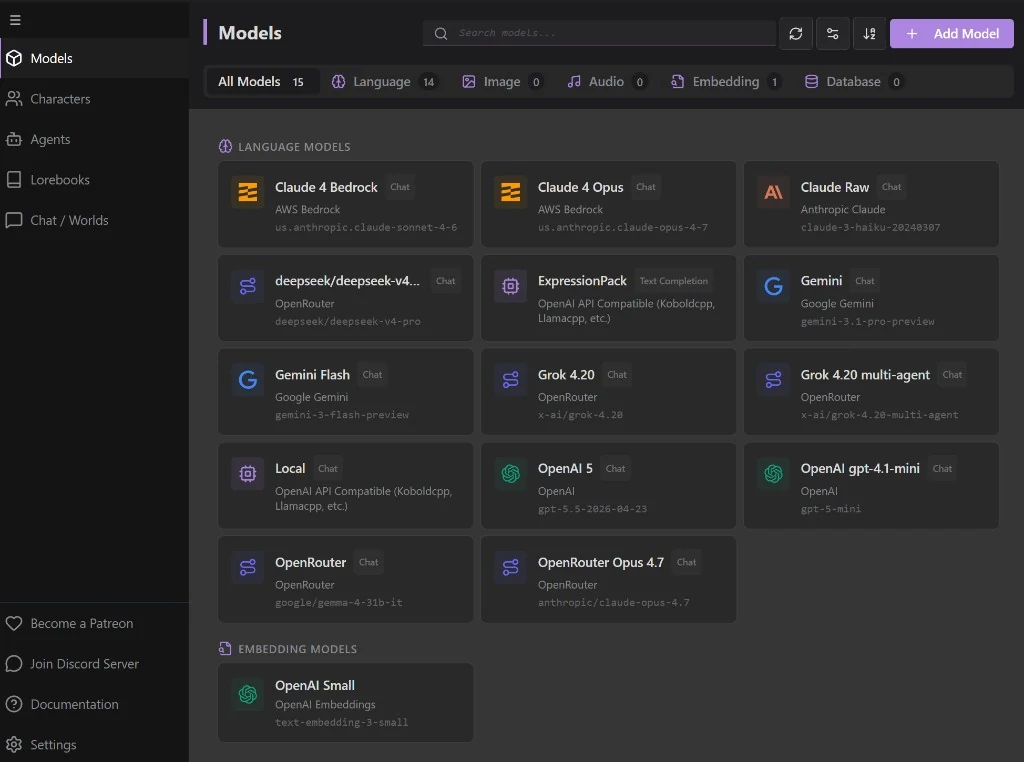Click the OpenAI icon on OpenAI Small
This screenshot has width=1024, height=762.
[248, 694]
